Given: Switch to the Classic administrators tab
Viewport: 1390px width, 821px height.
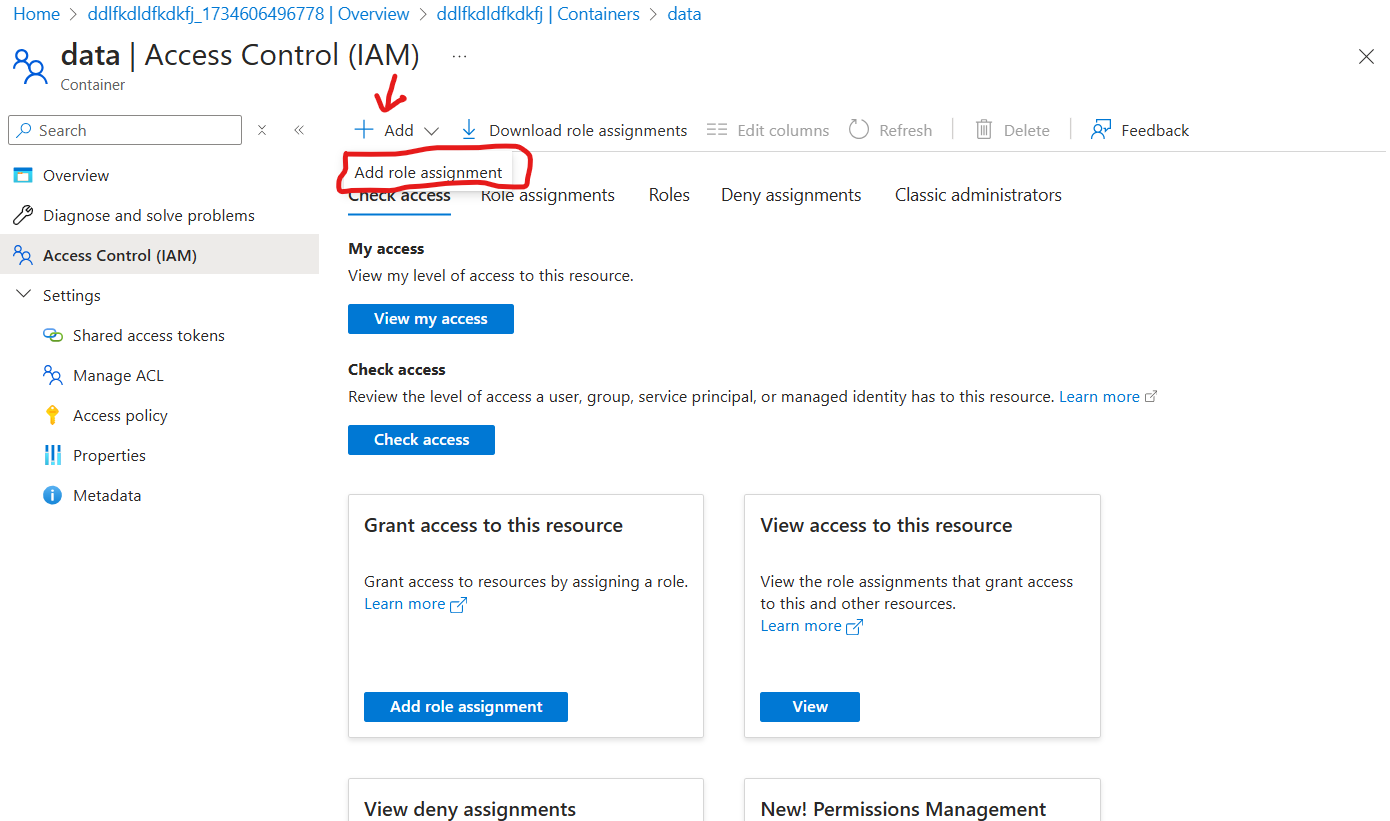Looking at the screenshot, I should click(977, 195).
